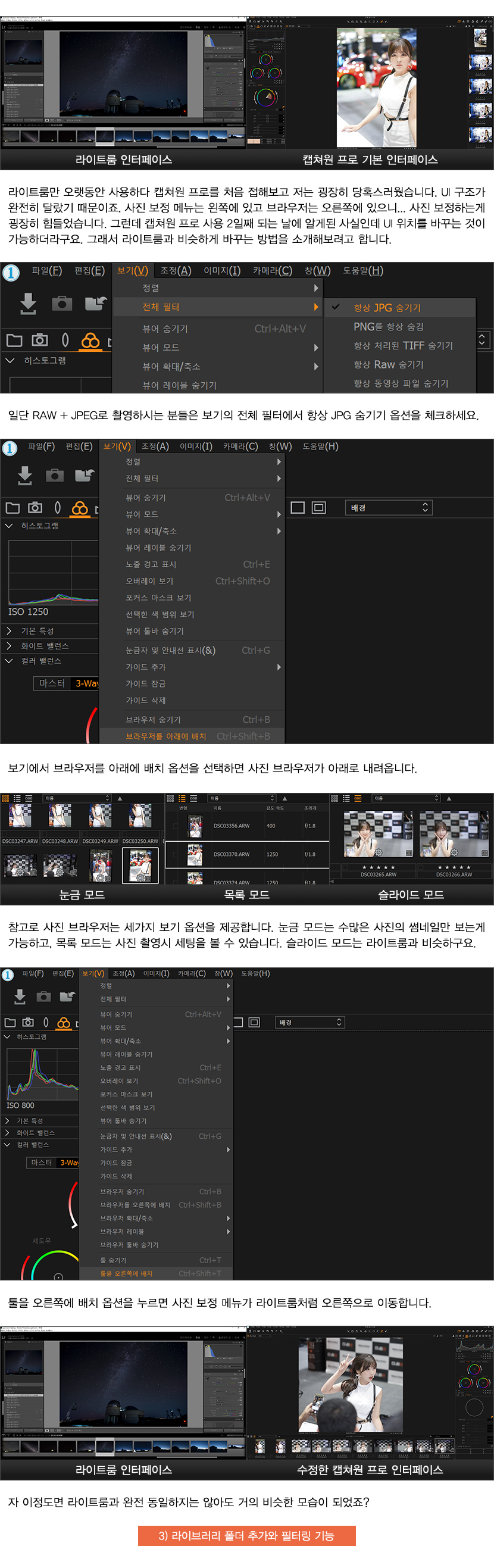Click 3) 라이브러리 폴더 추가와 필터링 기능 link
The width and height of the screenshot is (494, 1568).
point(246,1536)
